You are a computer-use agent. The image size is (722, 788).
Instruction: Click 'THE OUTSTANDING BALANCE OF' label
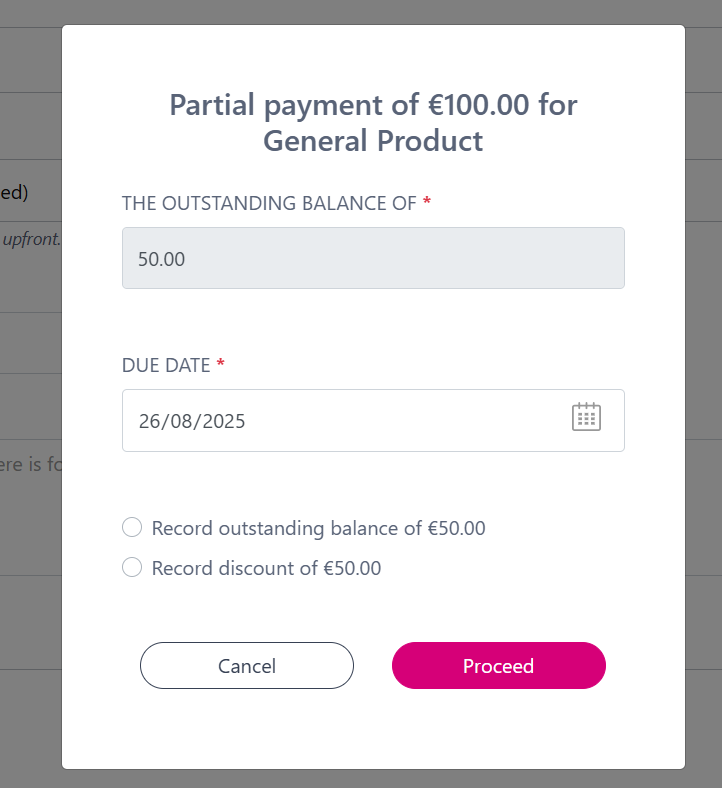pos(268,203)
